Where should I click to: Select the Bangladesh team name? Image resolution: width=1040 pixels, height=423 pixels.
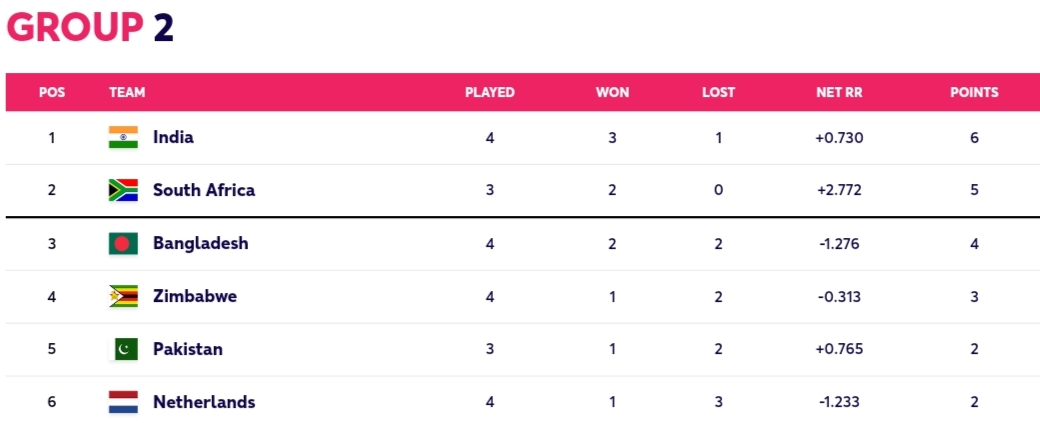point(200,243)
